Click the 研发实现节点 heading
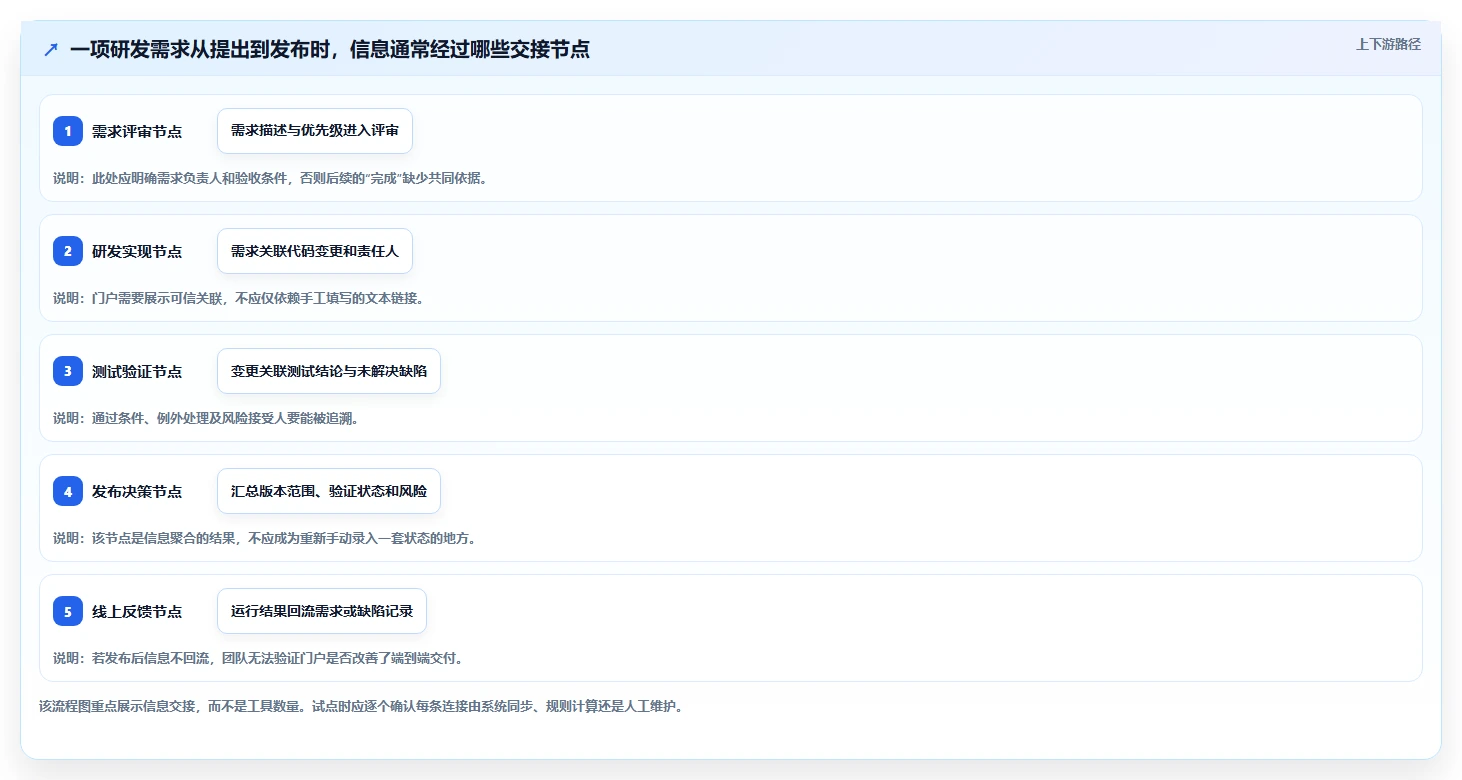Image resolution: width=1462 pixels, height=780 pixels. pyautogui.click(x=137, y=251)
